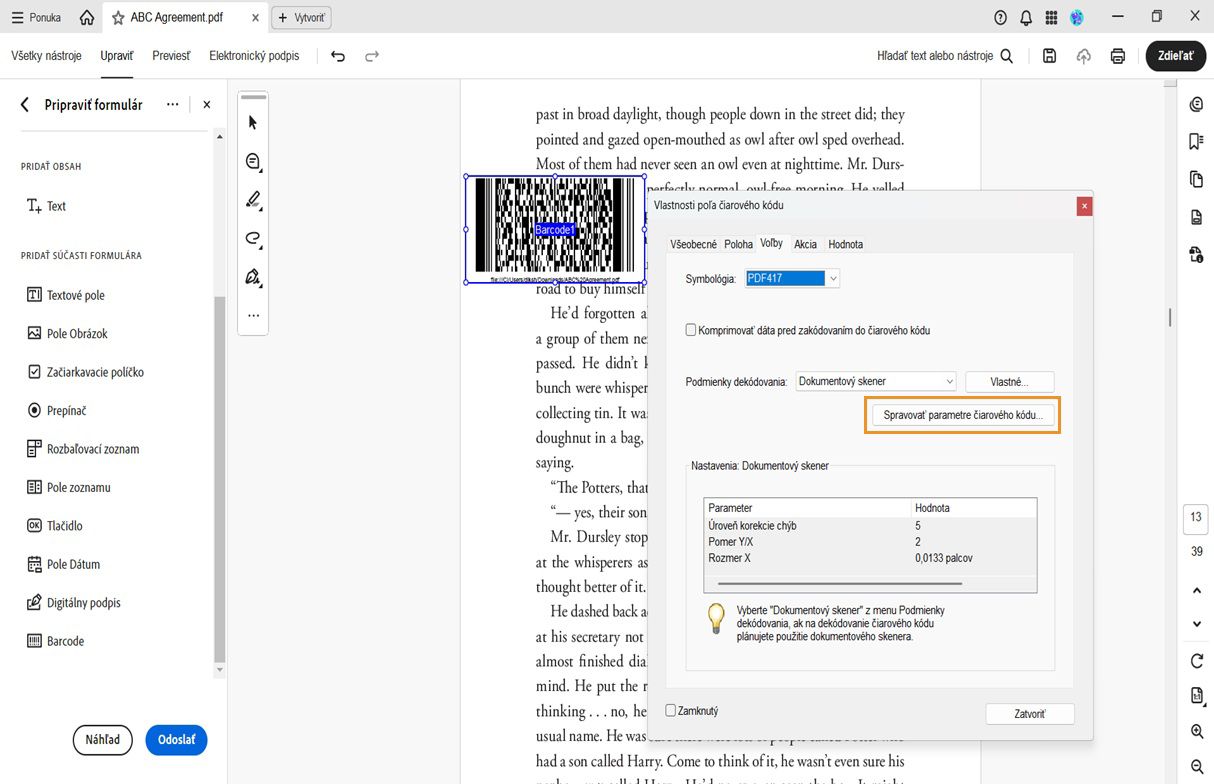Open the user profile avatar

pos(1077,18)
